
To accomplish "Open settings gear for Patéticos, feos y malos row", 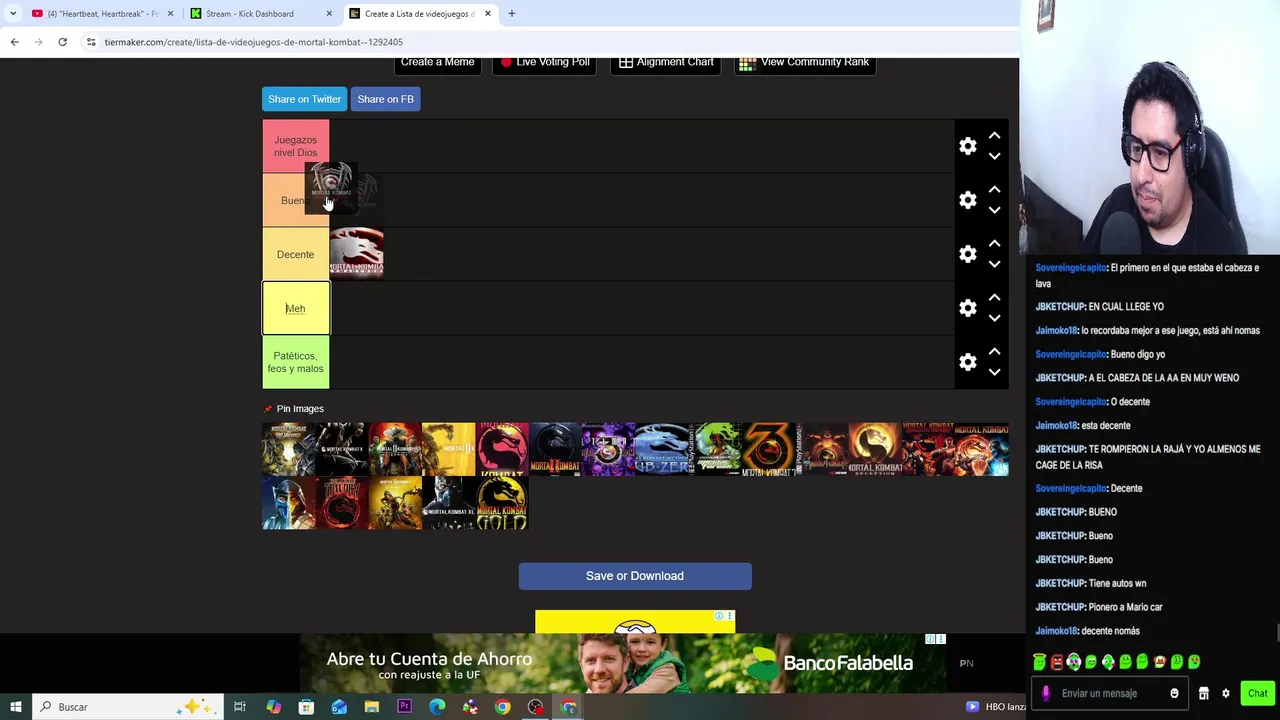I will (967, 362).
